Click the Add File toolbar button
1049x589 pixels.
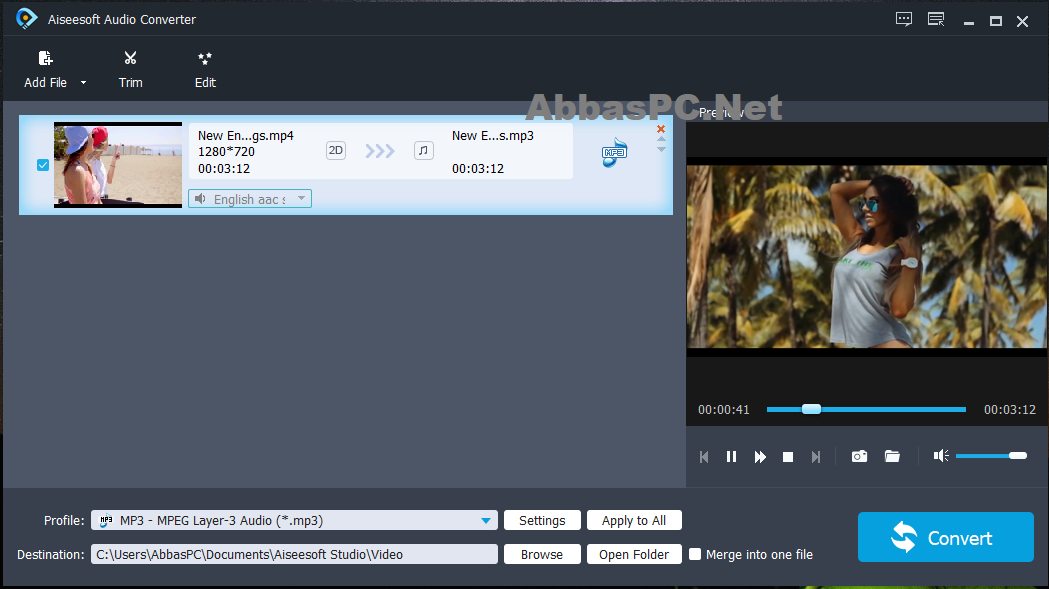(45, 70)
